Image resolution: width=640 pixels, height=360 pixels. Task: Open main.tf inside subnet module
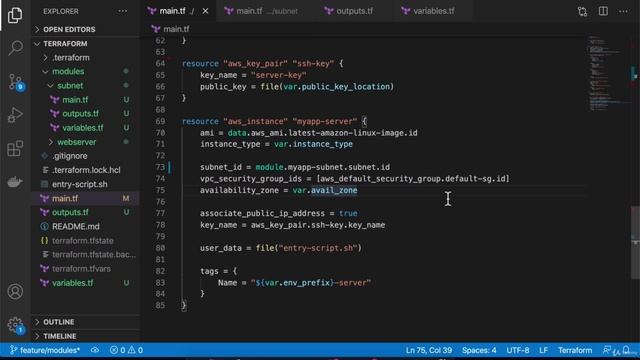point(85,100)
